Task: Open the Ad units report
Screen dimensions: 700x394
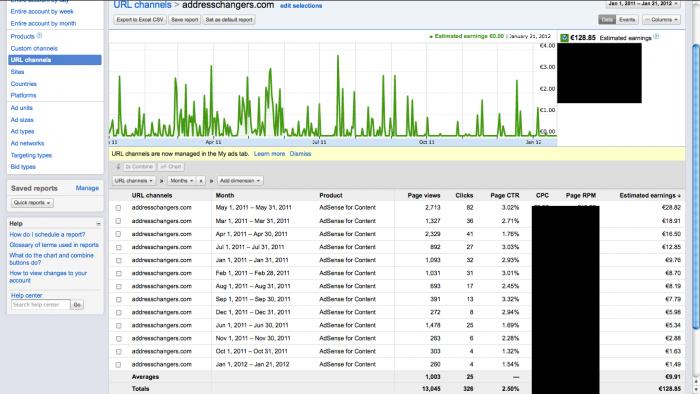Action: [21, 108]
